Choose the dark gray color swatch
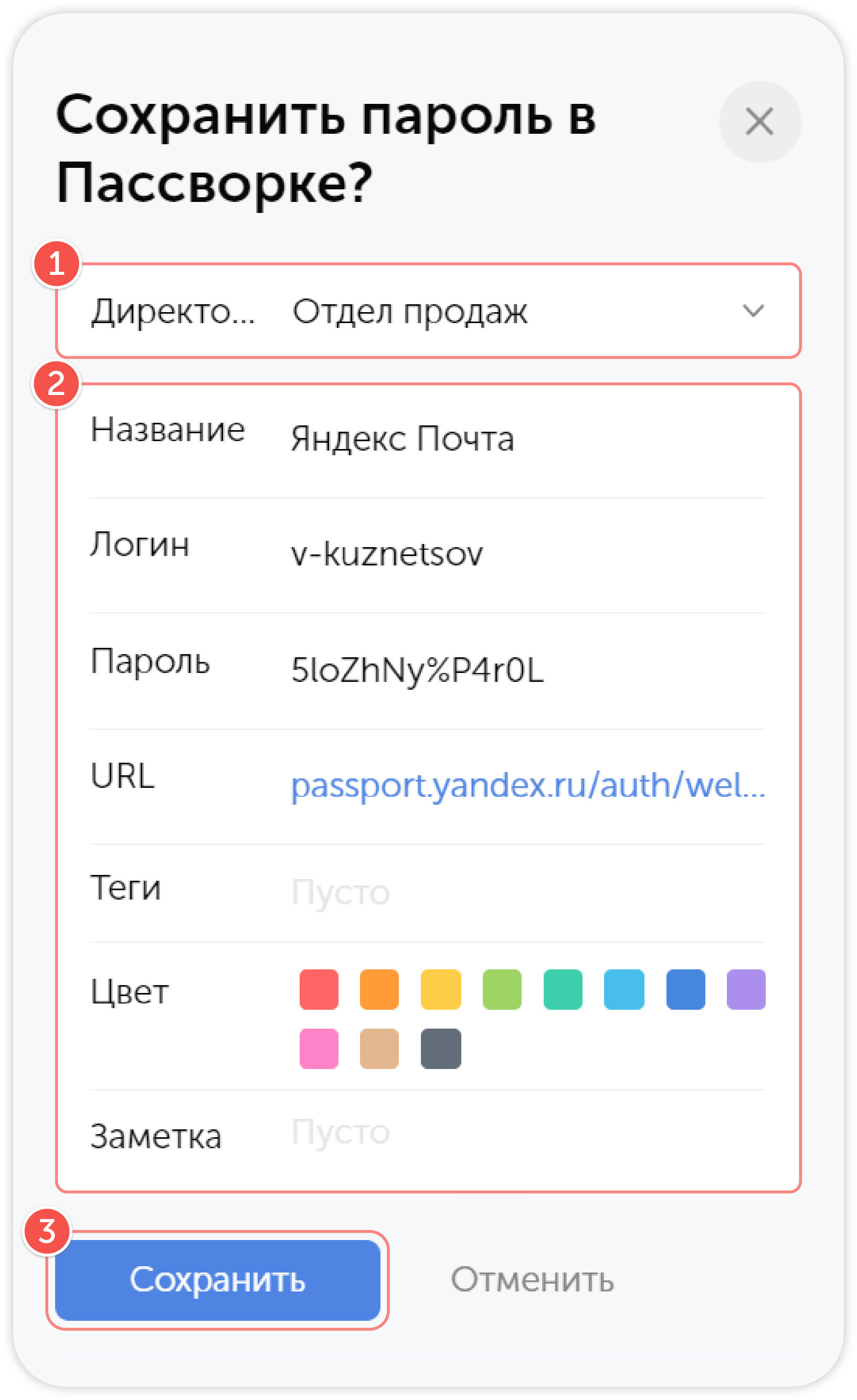Screen dimensions: 857x1400 (441, 1049)
